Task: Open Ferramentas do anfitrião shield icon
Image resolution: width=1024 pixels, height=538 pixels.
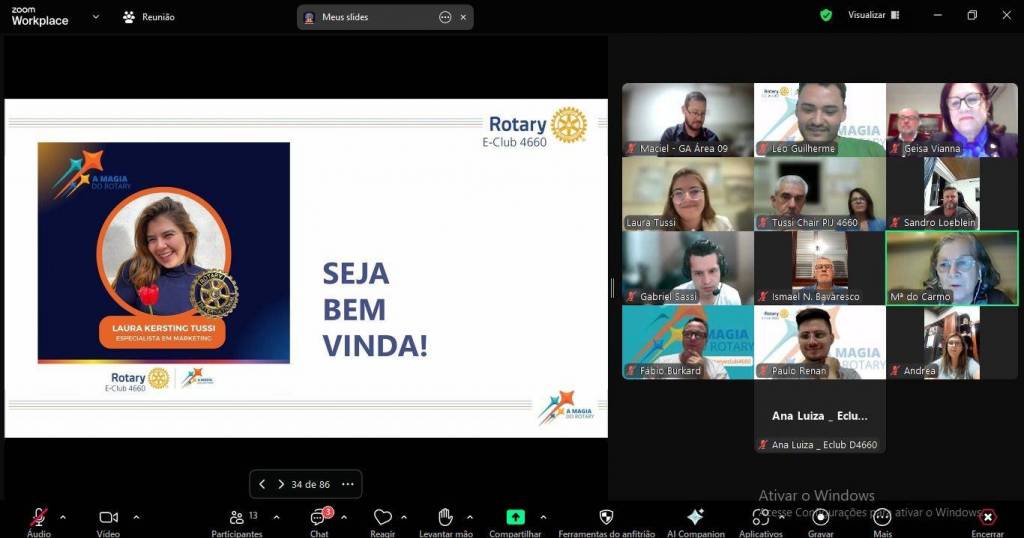Action: click(x=606, y=518)
